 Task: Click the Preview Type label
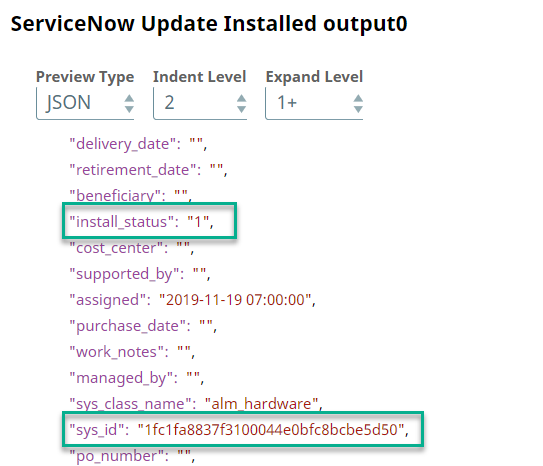click(85, 77)
